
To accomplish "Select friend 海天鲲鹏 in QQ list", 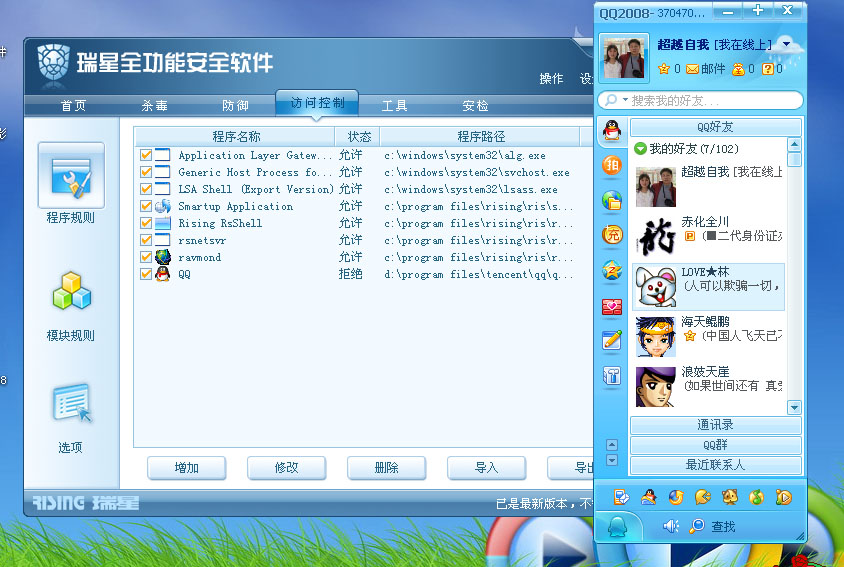I will coord(708,337).
